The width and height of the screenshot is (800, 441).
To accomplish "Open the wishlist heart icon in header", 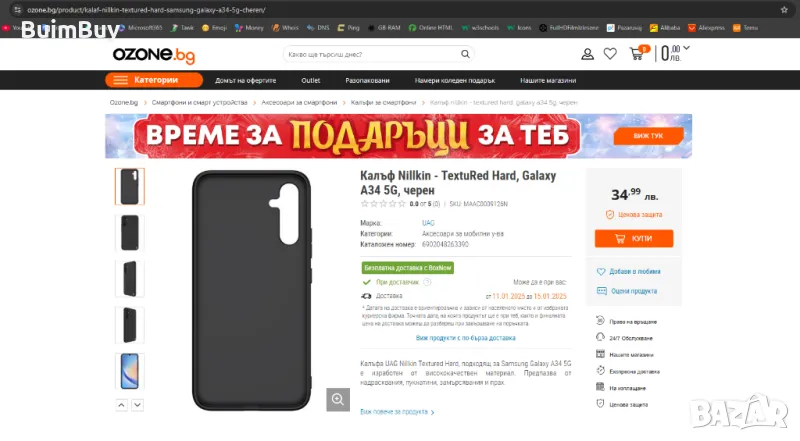I will pos(610,54).
